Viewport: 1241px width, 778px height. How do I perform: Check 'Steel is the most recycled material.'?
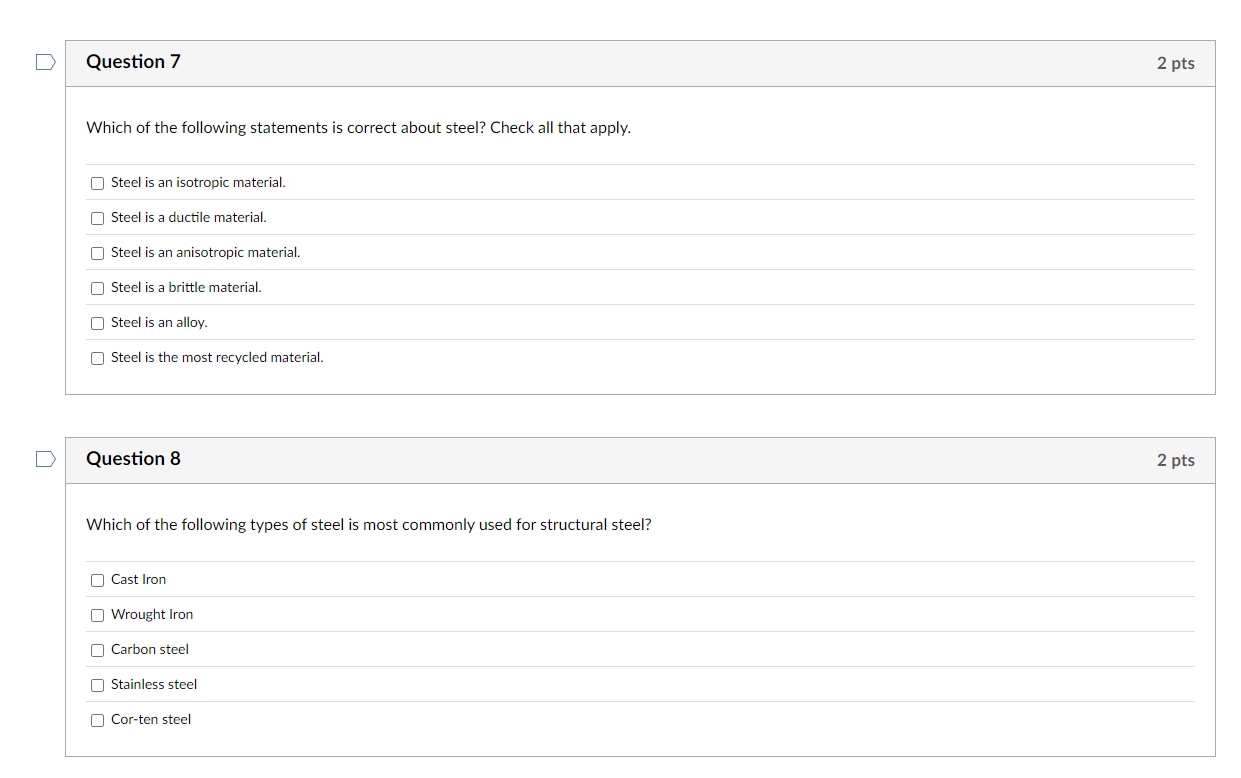coord(97,358)
